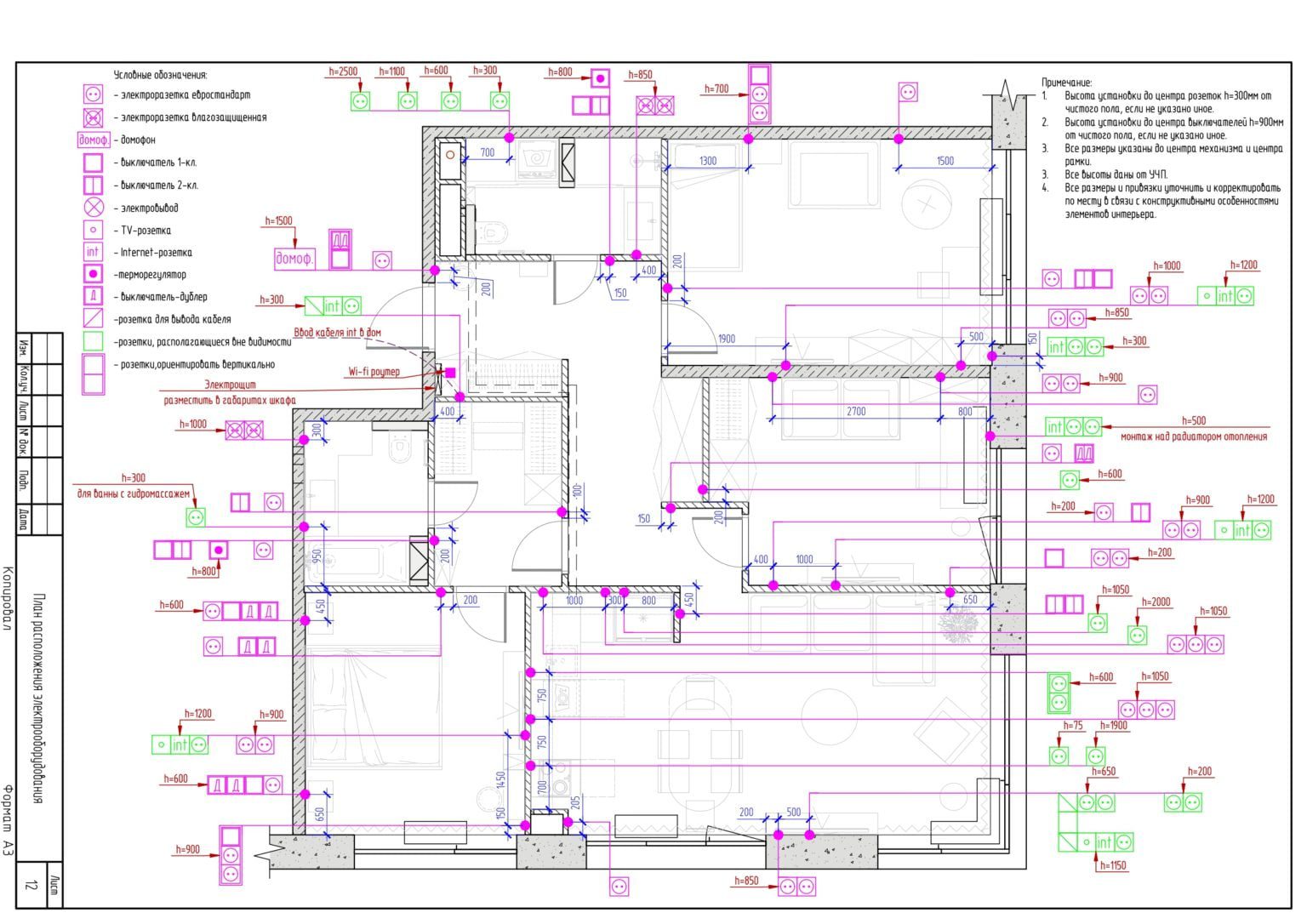This screenshot has width=1307, height=924.
Task: Click the Примечание heading
Action: [x=1067, y=83]
